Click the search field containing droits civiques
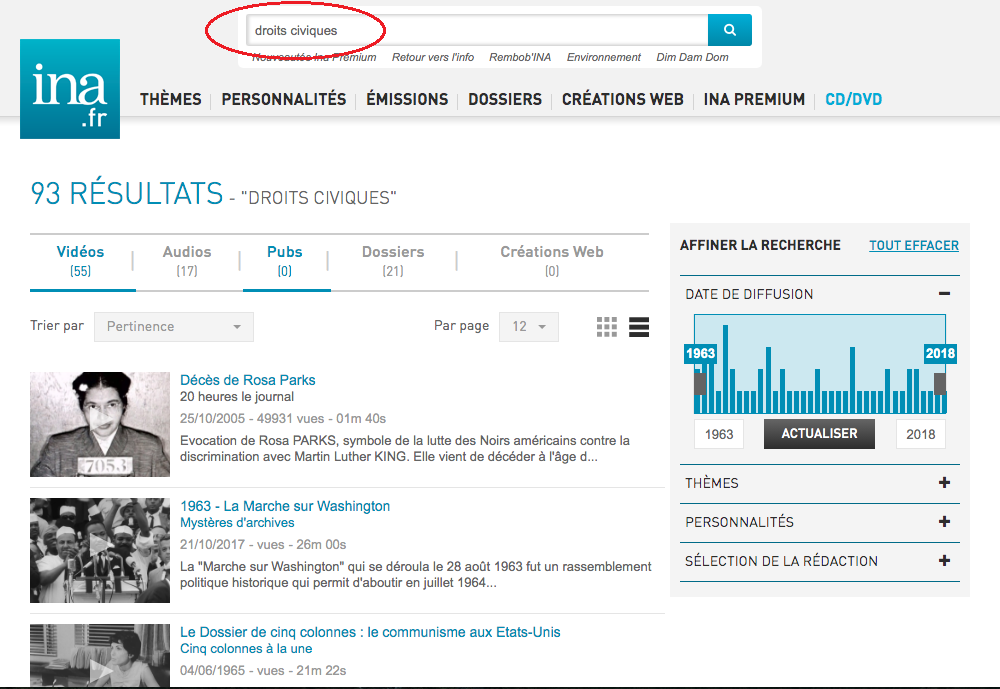The width and height of the screenshot is (1000, 689). pos(477,30)
